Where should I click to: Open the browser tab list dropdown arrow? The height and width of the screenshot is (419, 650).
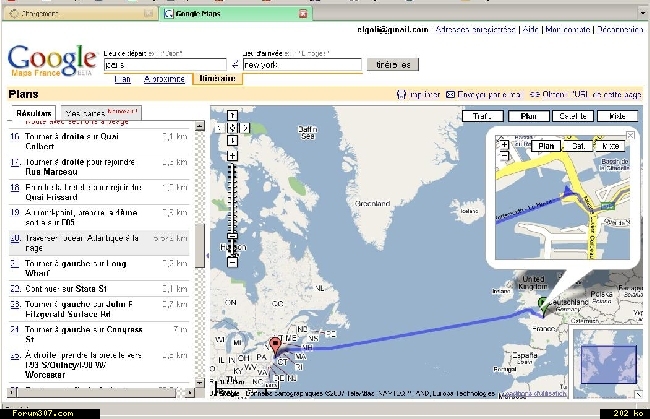click(643, 13)
